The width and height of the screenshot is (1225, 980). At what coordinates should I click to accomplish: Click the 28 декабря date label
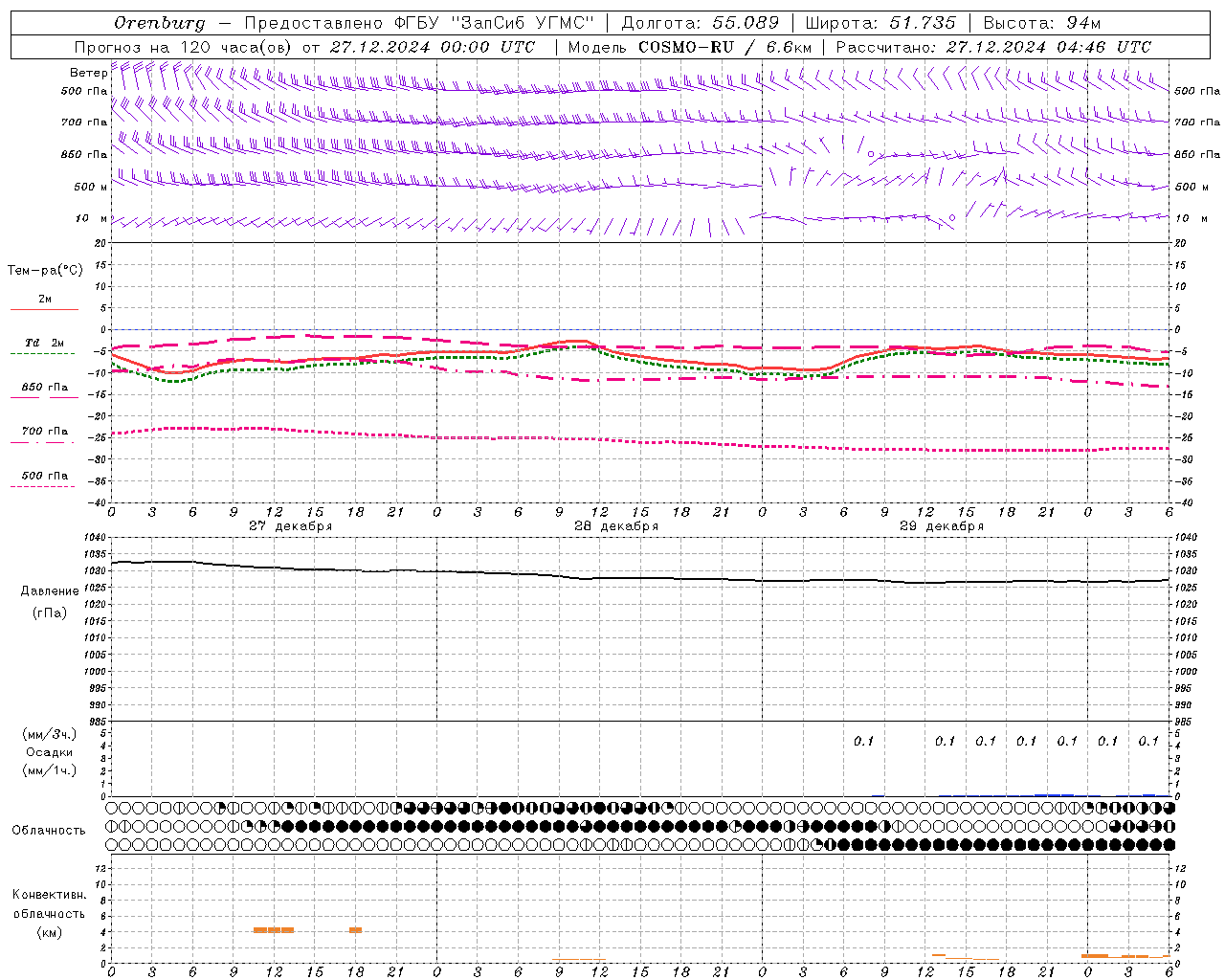point(616,526)
